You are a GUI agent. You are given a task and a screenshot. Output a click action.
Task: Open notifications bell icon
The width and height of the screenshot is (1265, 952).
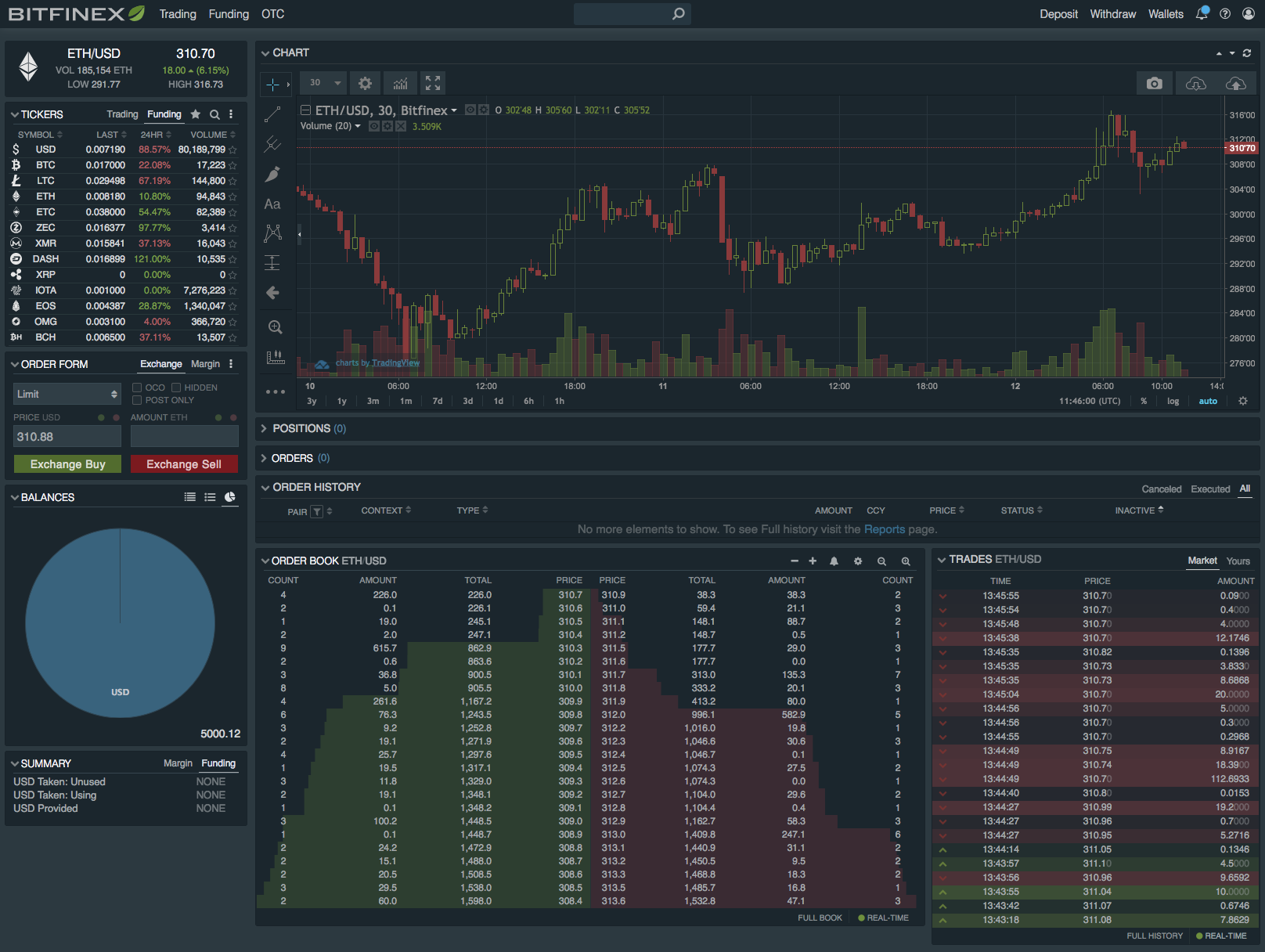point(1202,13)
